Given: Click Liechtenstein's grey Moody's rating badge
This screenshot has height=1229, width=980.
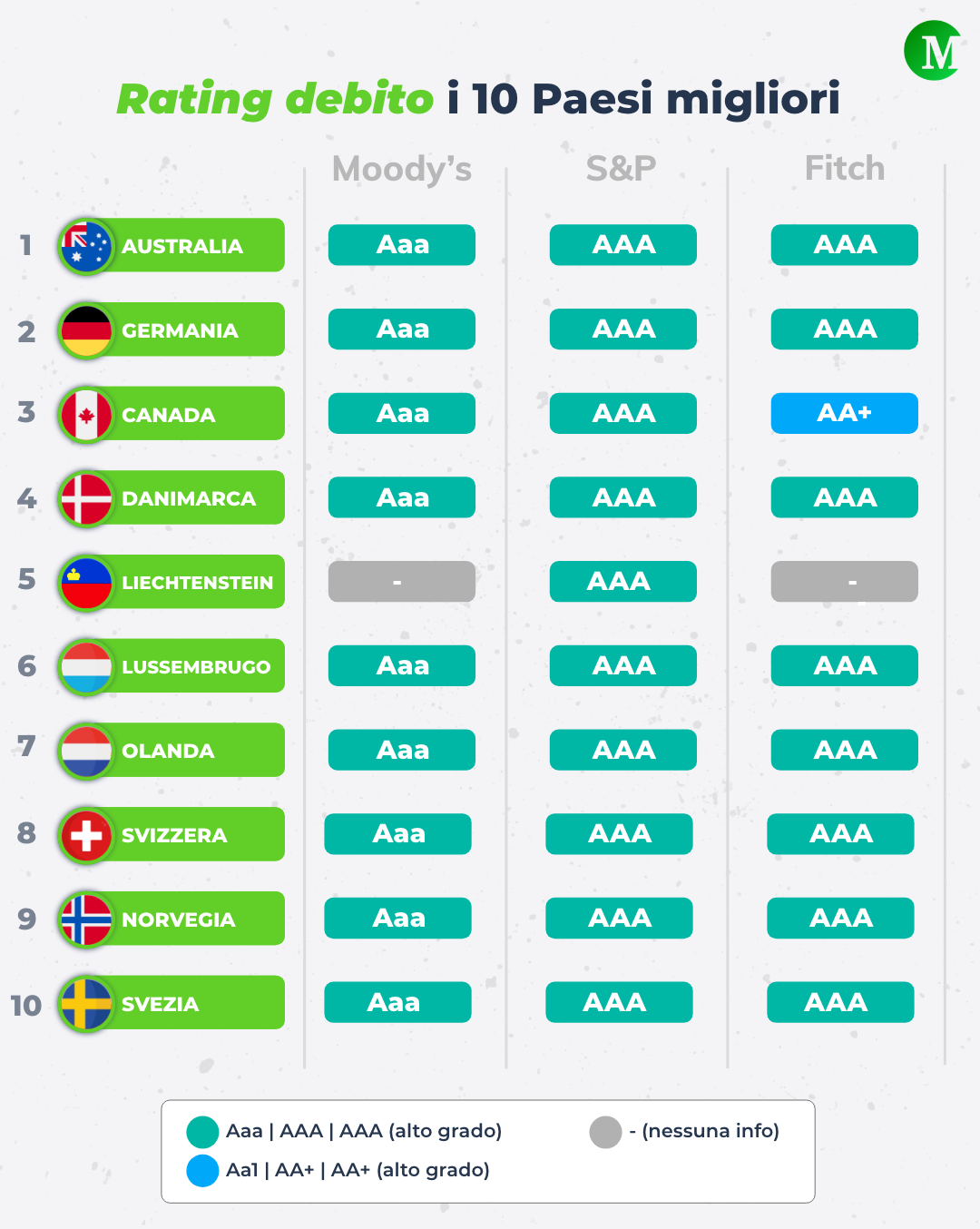Looking at the screenshot, I should point(402,582).
